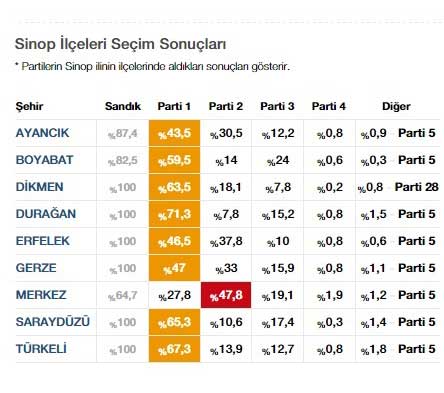Select the %37,8 Parti 2 cell for ERFELEK
Viewport: 444px width, 393px height.
click(x=226, y=241)
